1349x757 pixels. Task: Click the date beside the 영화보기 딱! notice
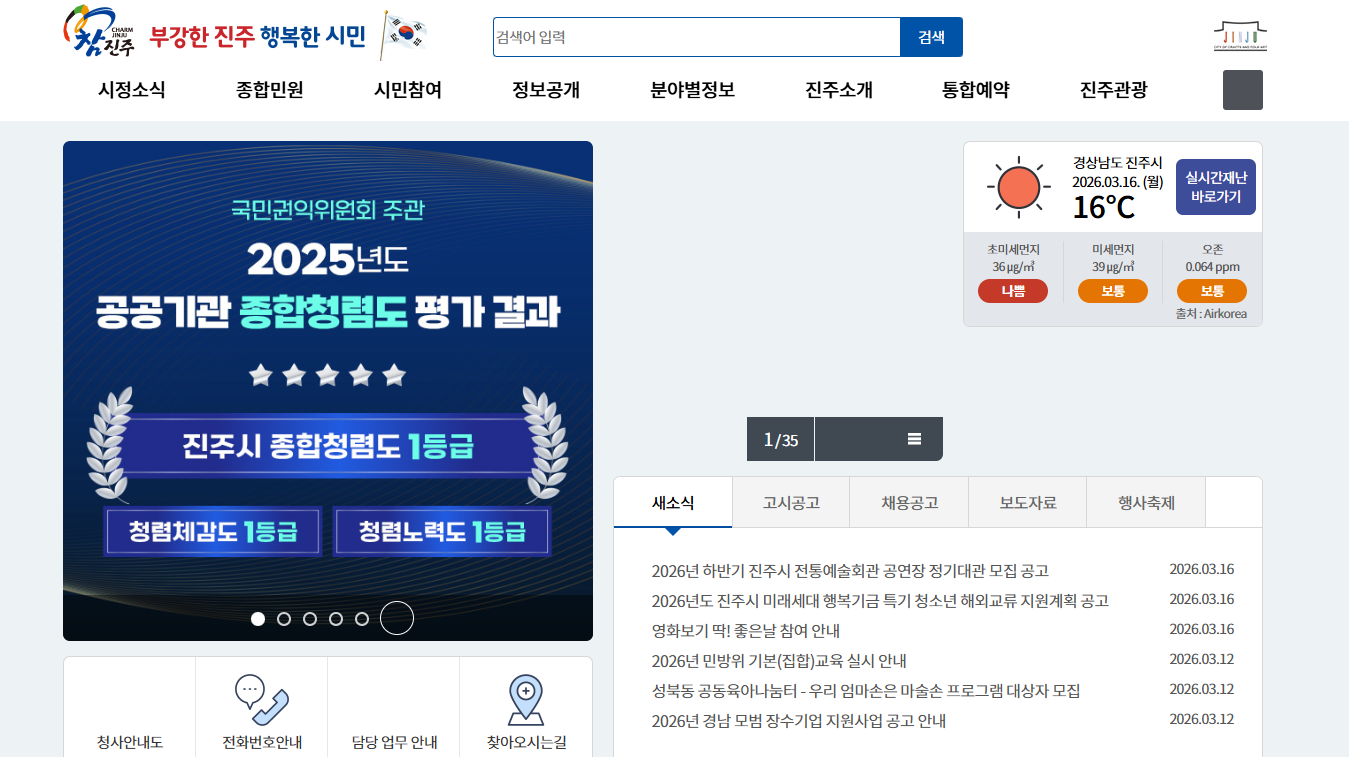click(x=1202, y=629)
